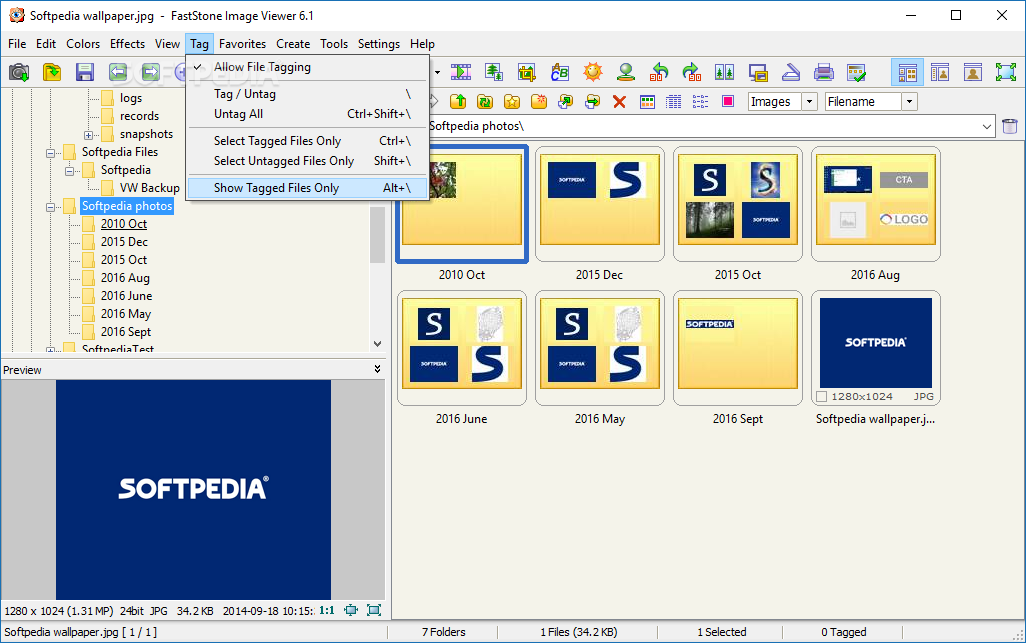Collapse the Softpedia photos tree node
Image resolution: width=1026 pixels, height=643 pixels.
tap(50, 207)
